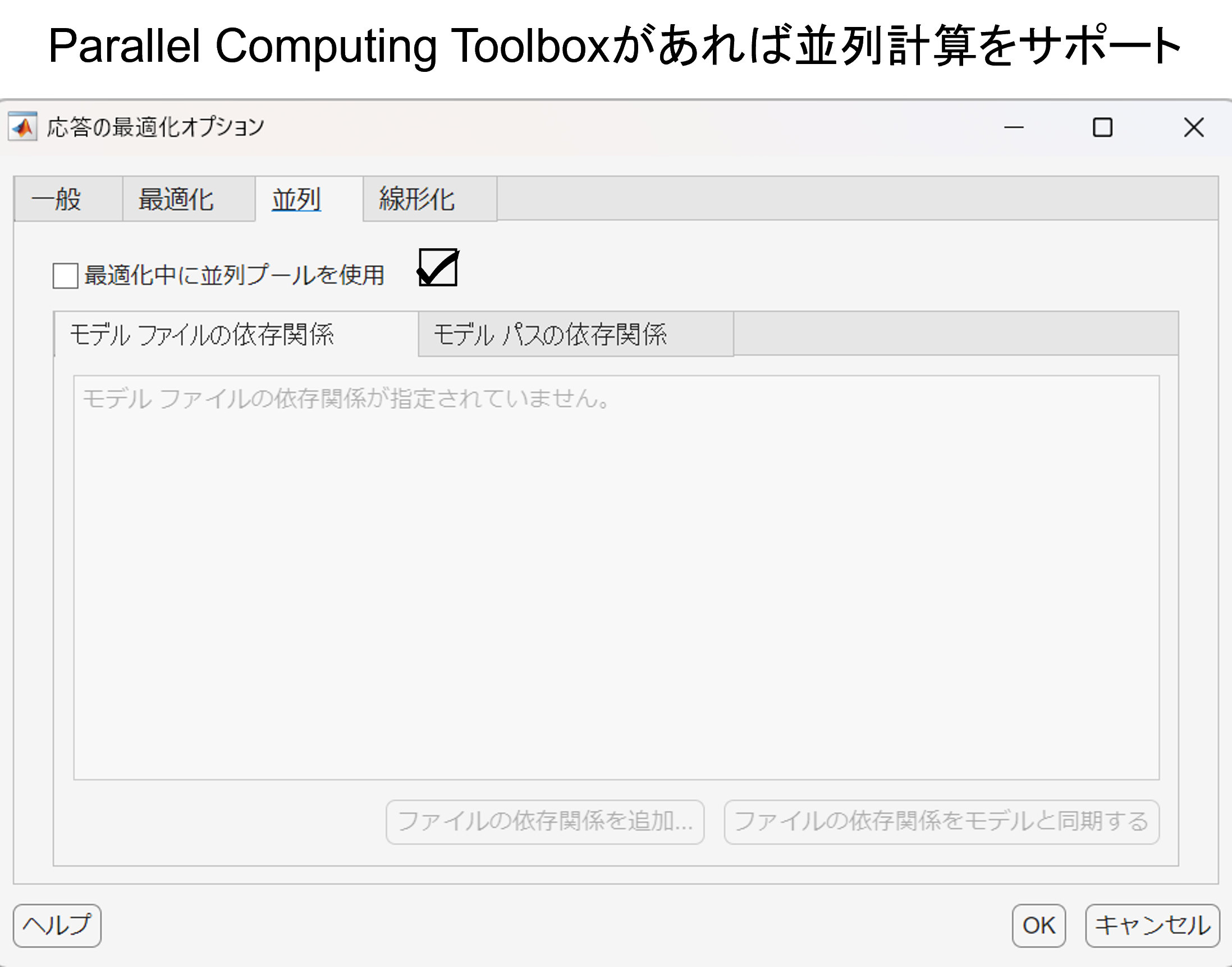Click ファイルの依存関係をモデルと同期する button
This screenshot has width=1232, height=967.
point(941,822)
